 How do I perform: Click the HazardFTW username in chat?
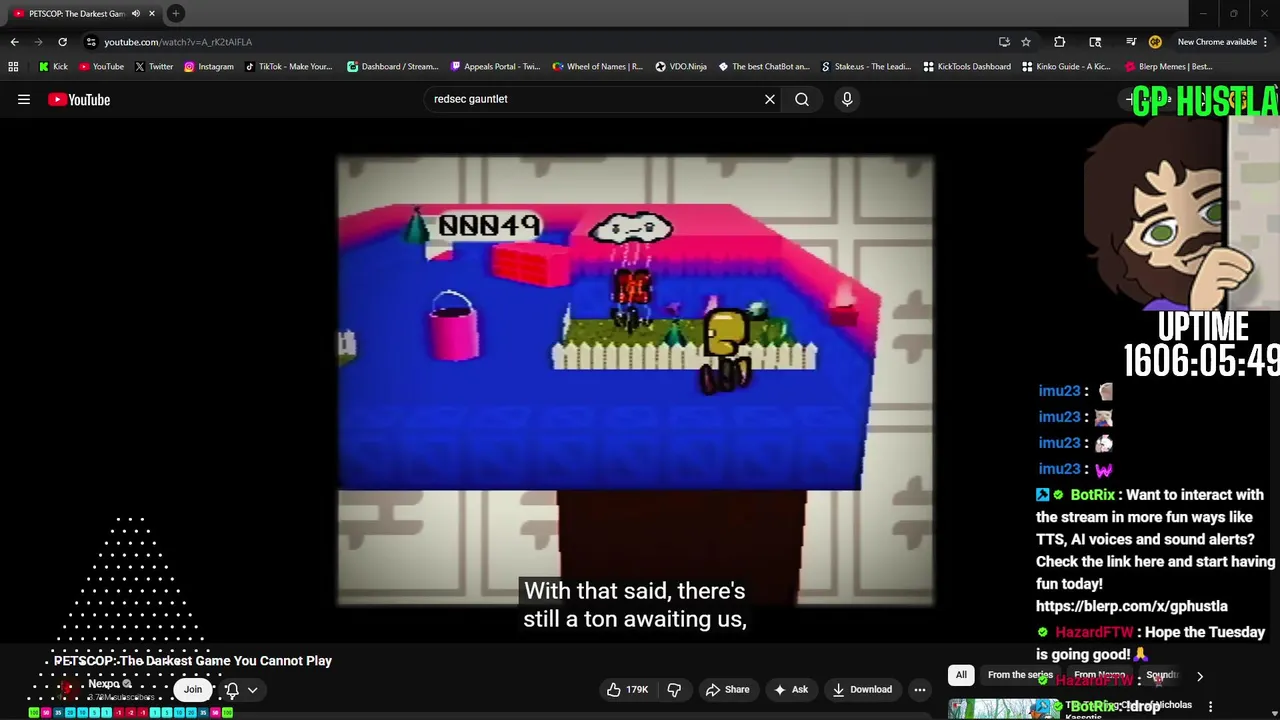1094,632
